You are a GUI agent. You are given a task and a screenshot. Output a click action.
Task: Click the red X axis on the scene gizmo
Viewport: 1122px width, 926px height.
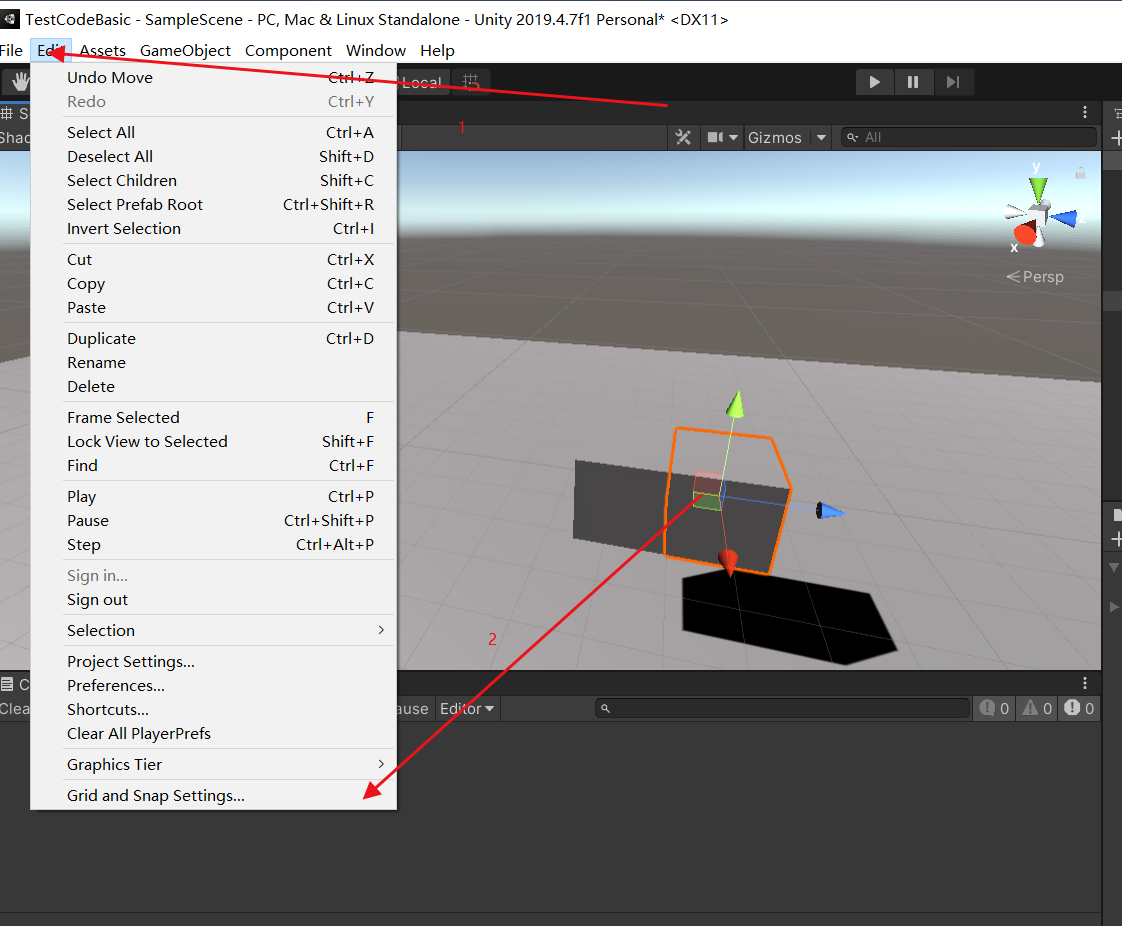point(1024,236)
